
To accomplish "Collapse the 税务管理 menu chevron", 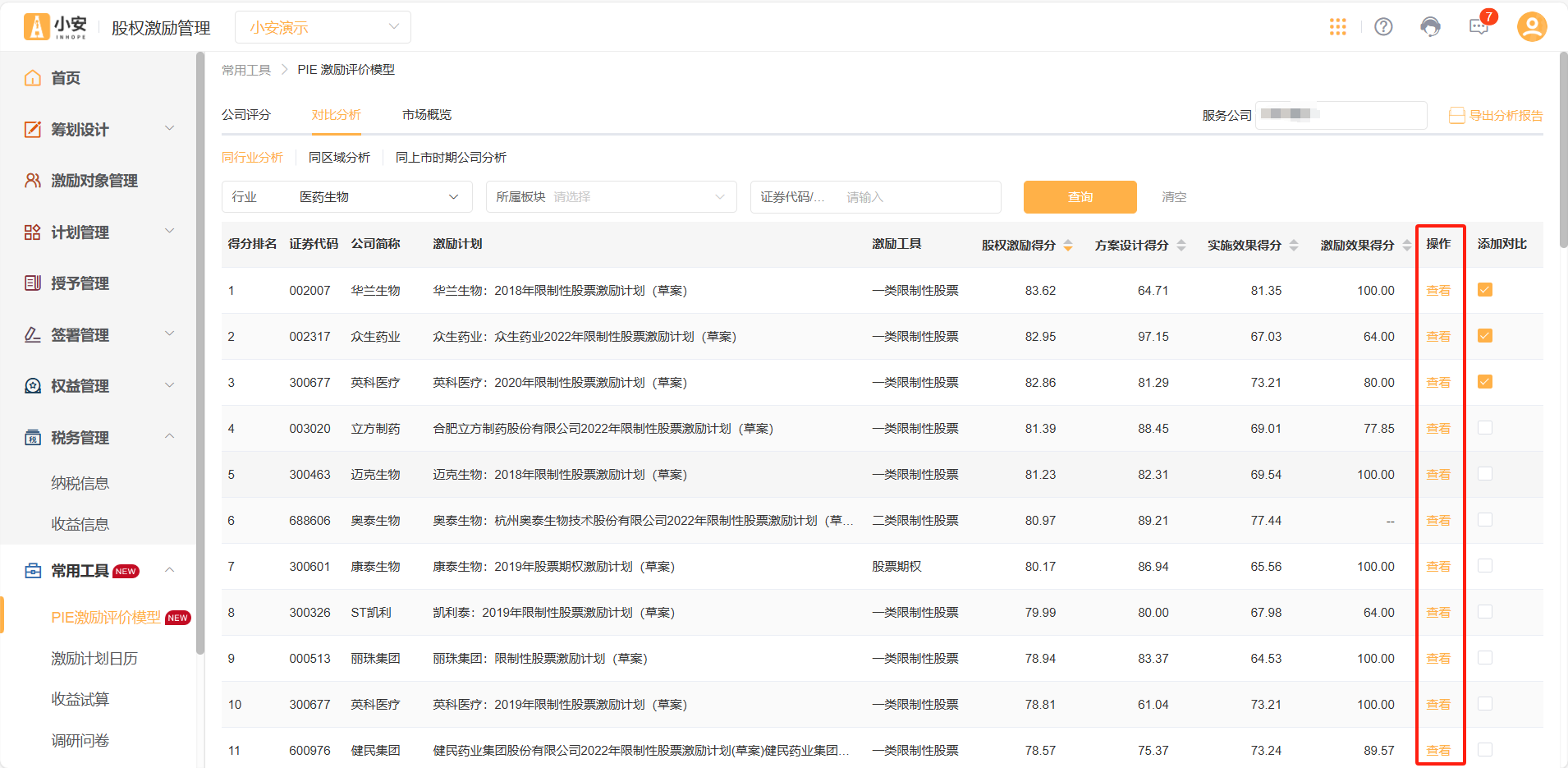I will (170, 436).
